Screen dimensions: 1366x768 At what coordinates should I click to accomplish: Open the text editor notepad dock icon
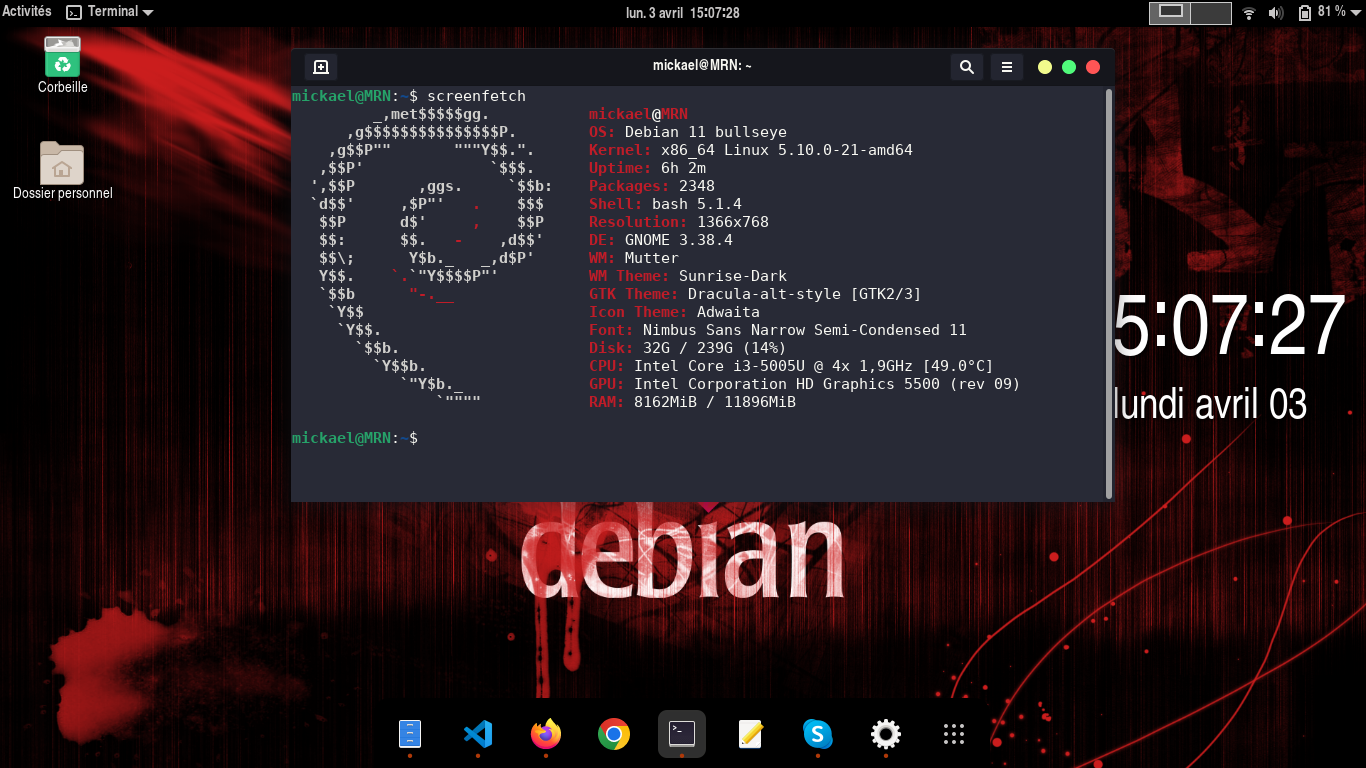tap(750, 735)
